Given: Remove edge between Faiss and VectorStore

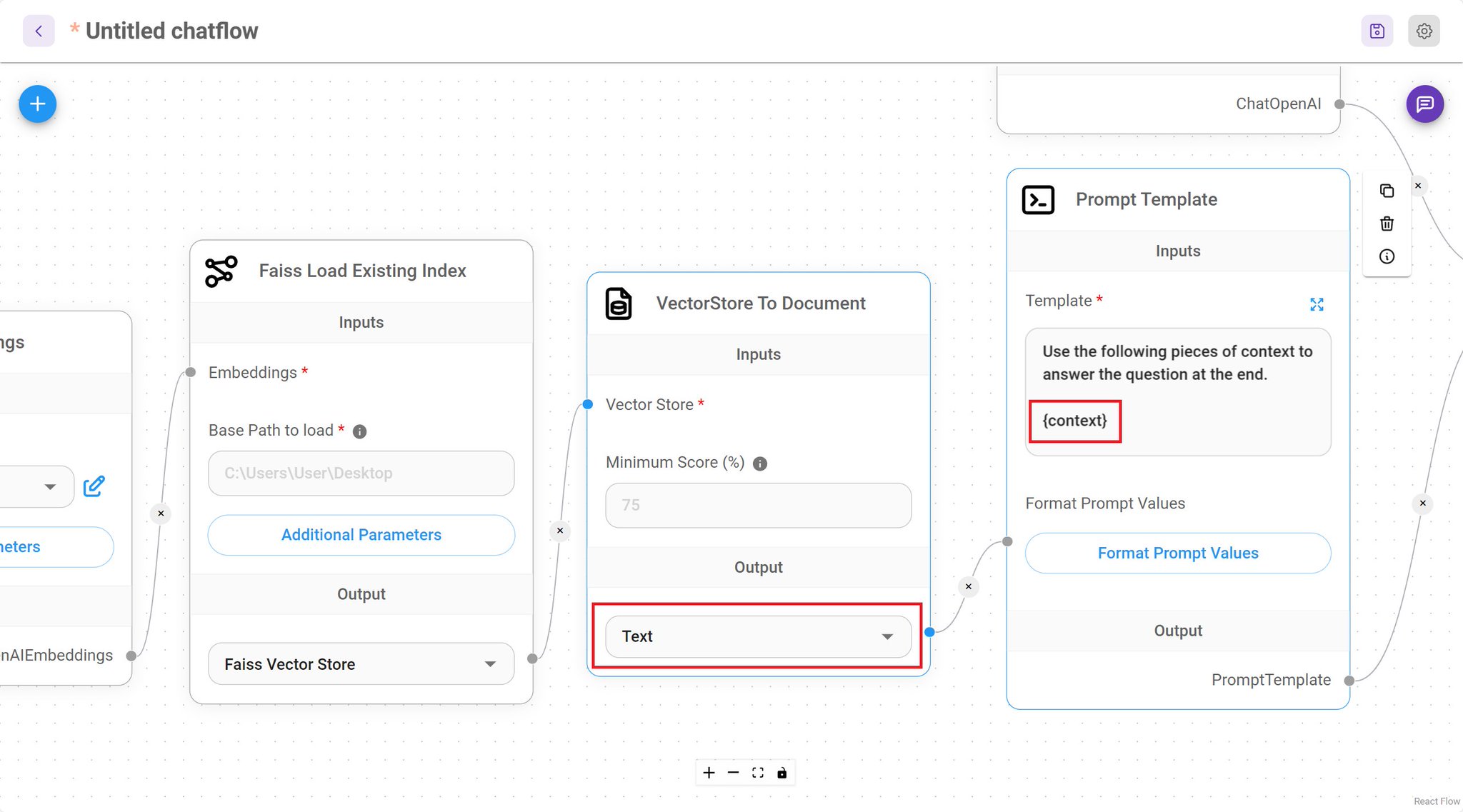Looking at the screenshot, I should tap(560, 531).
